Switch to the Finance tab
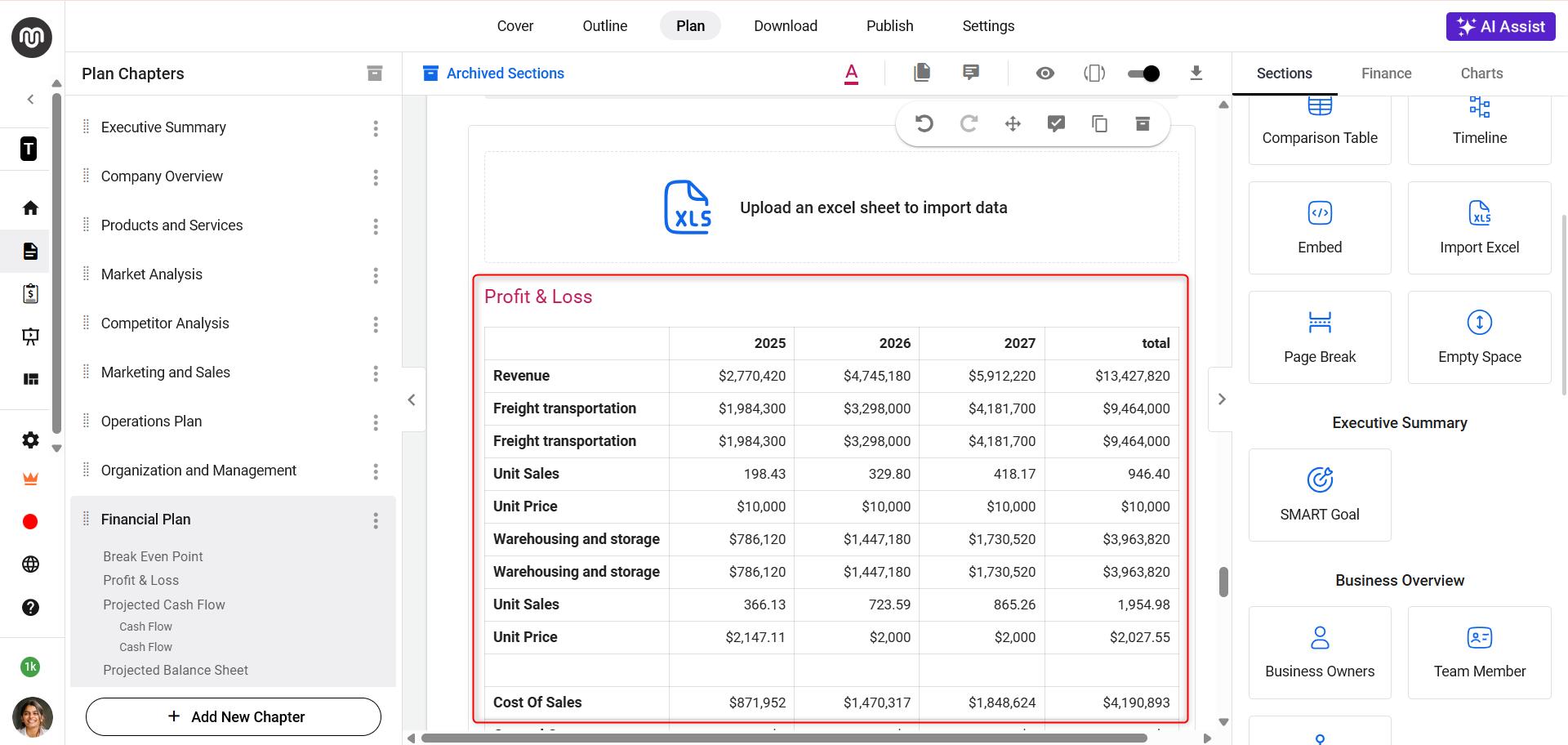The width and height of the screenshot is (1568, 745). pyautogui.click(x=1386, y=74)
